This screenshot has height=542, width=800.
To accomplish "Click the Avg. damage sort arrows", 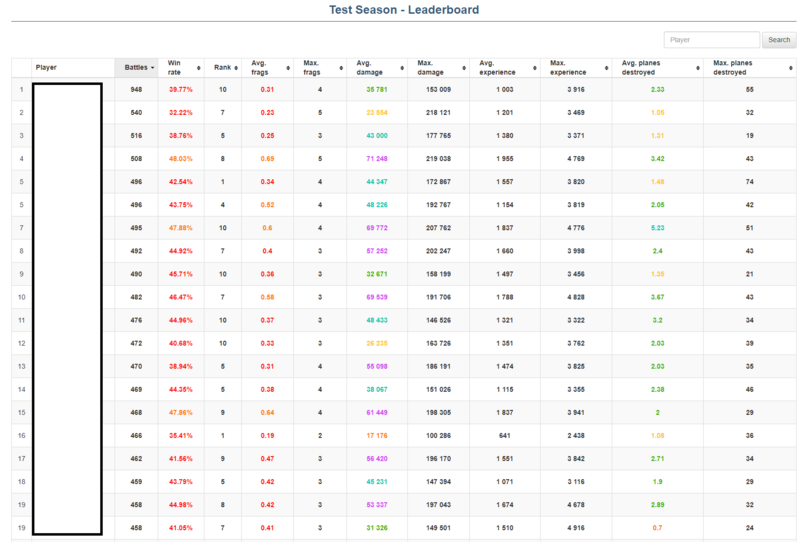I will [x=402, y=68].
